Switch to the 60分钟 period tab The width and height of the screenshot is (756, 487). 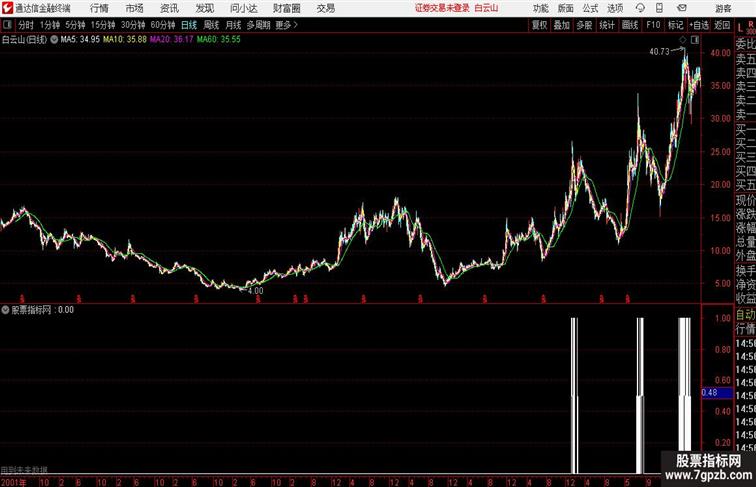[162, 25]
